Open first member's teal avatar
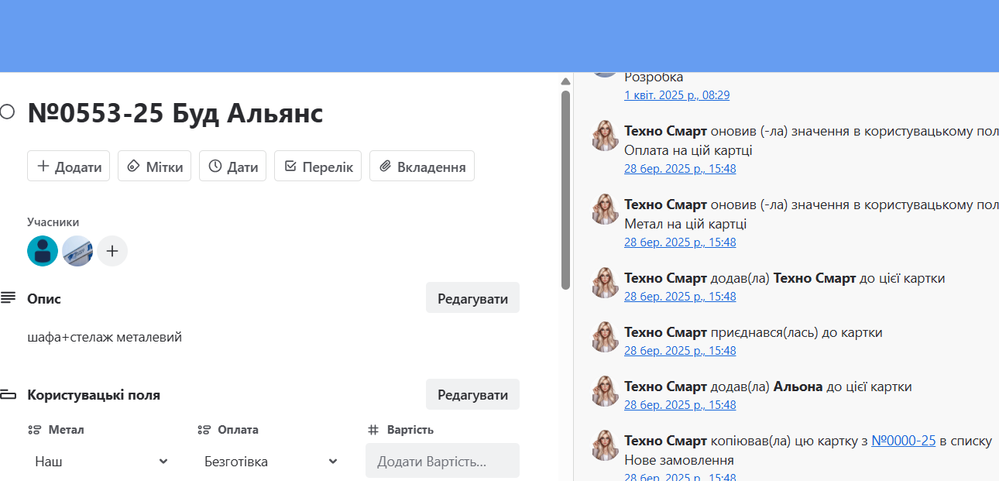 pyautogui.click(x=42, y=251)
